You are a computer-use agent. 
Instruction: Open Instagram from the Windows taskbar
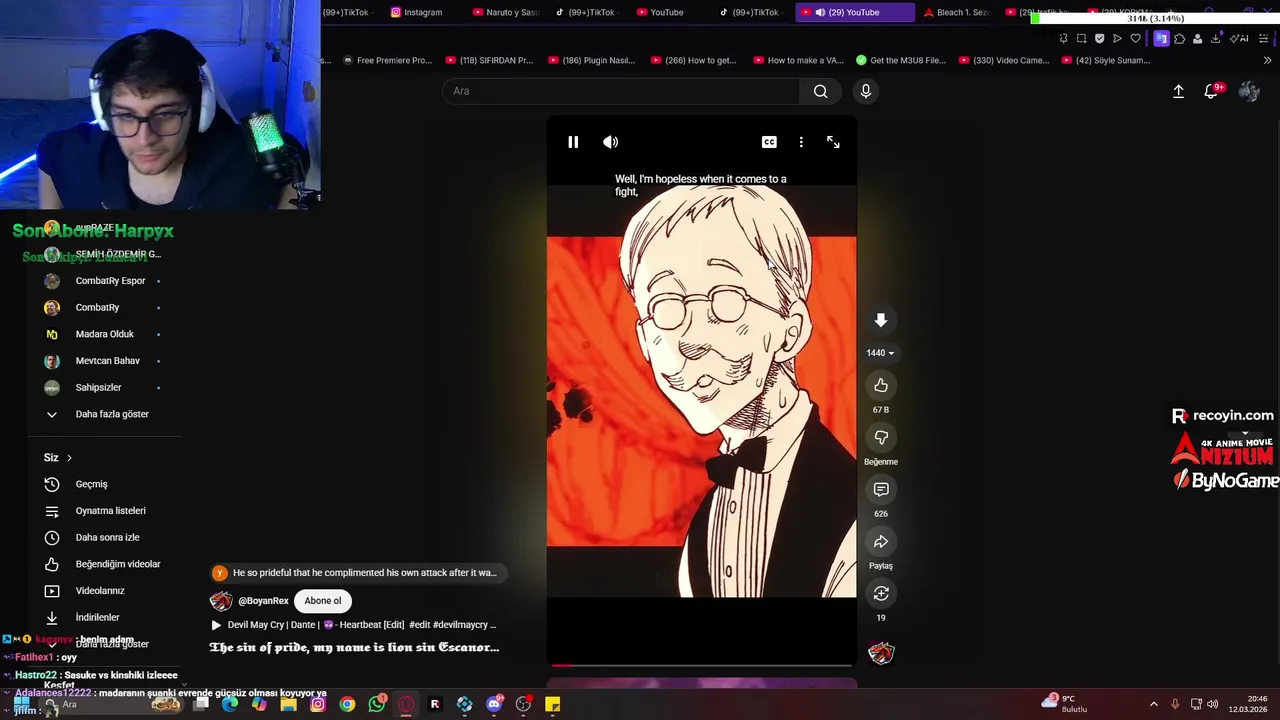click(x=318, y=704)
